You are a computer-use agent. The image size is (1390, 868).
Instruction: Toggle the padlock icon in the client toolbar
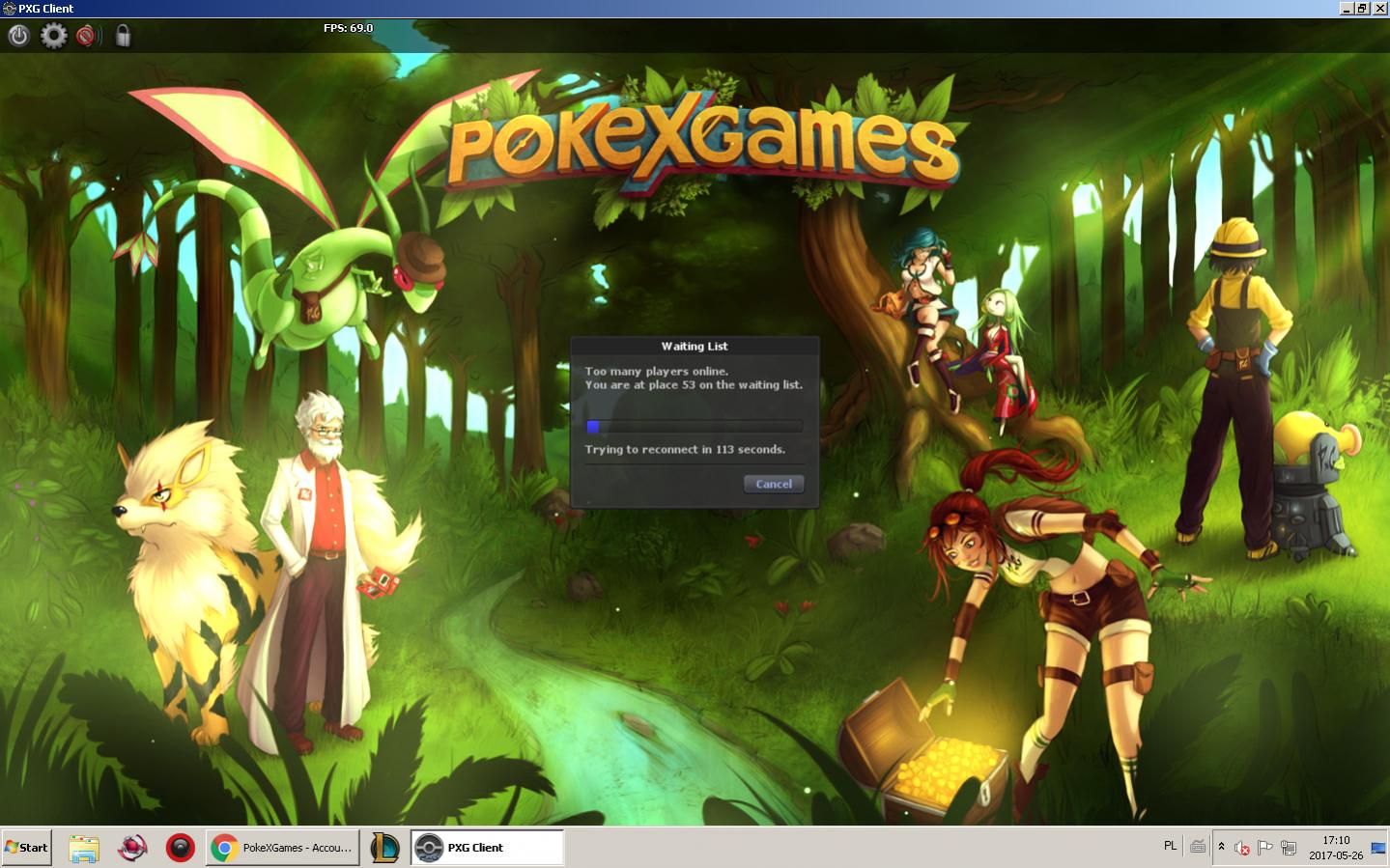pyautogui.click(x=123, y=36)
